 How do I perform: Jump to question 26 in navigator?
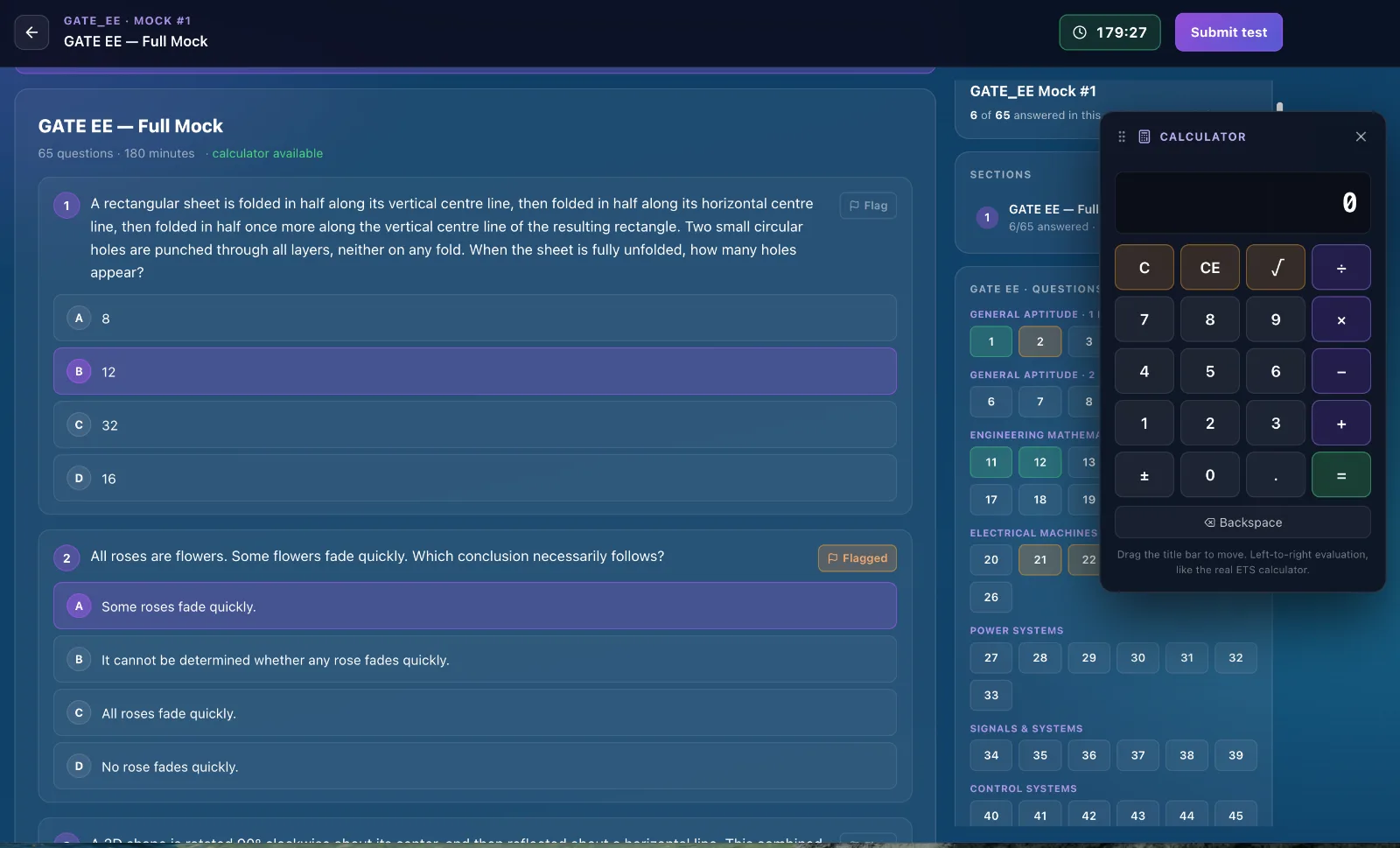991,597
